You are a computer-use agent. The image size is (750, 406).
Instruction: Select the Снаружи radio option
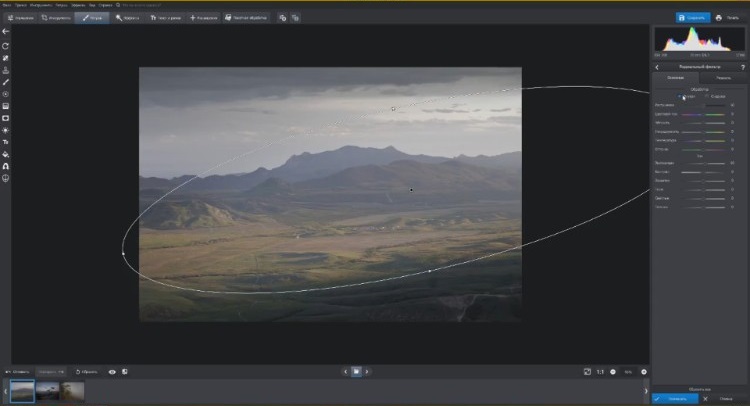(x=708, y=96)
